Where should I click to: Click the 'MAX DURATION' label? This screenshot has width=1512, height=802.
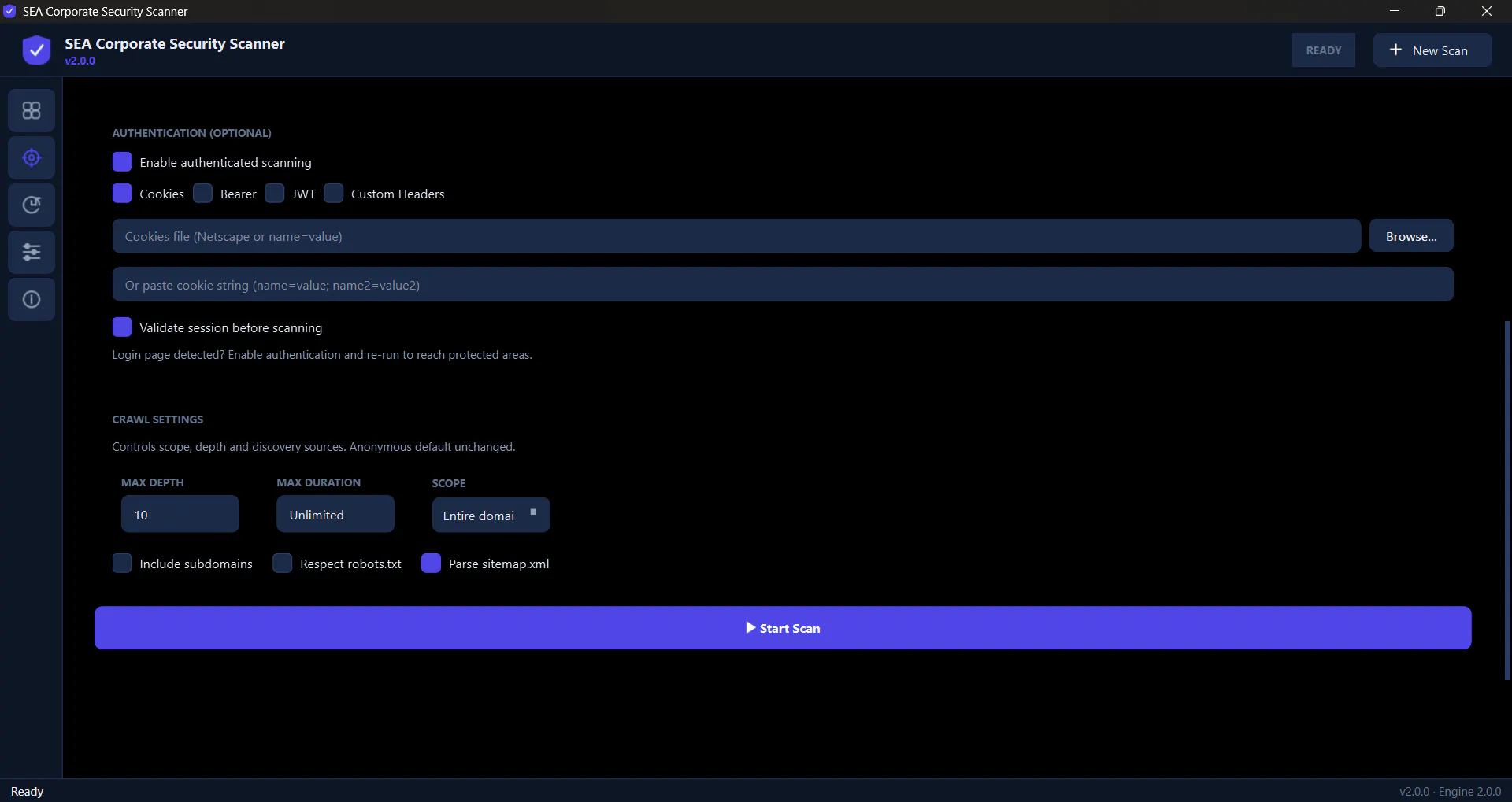click(x=319, y=482)
